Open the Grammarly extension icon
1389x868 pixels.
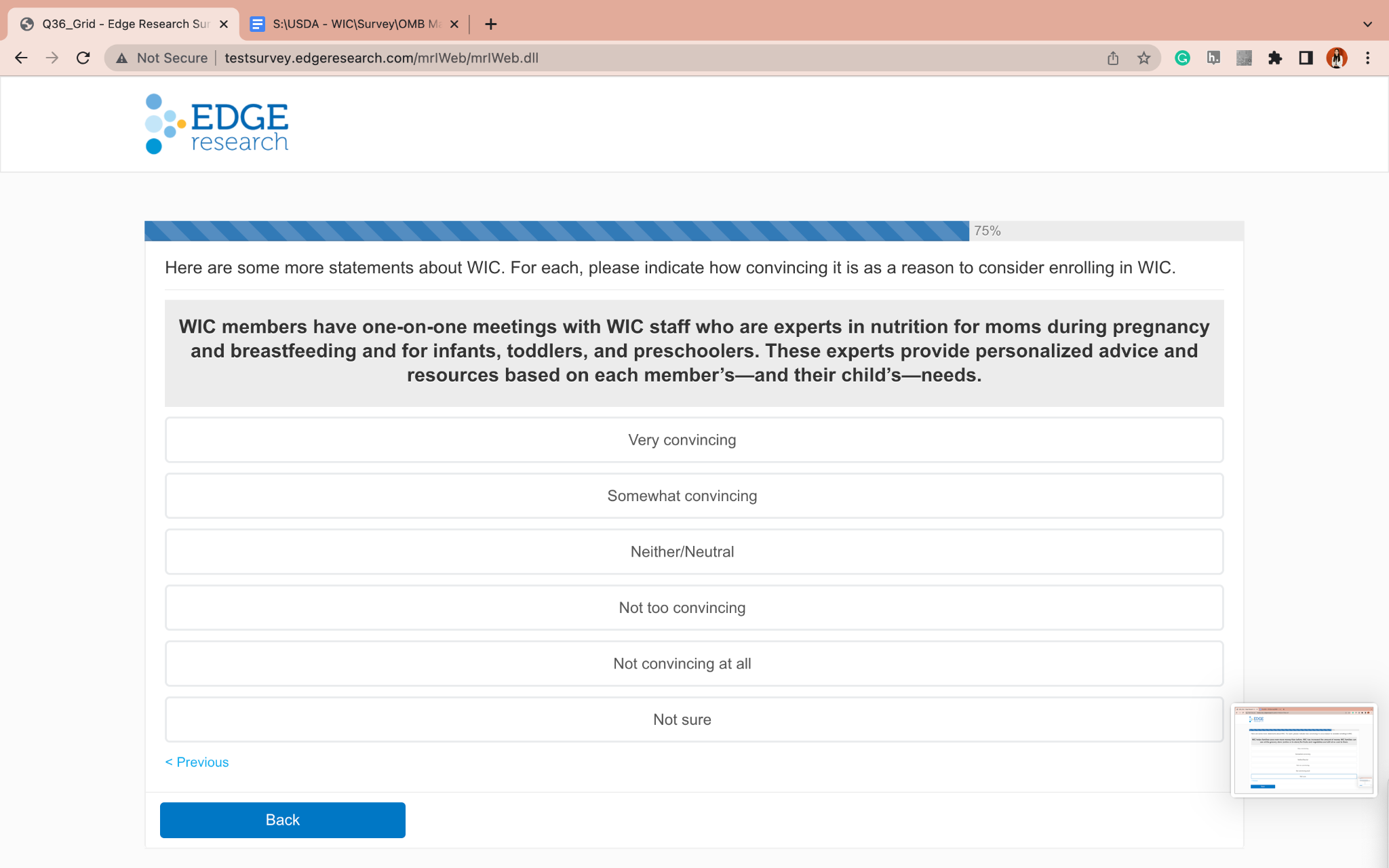pyautogui.click(x=1182, y=58)
